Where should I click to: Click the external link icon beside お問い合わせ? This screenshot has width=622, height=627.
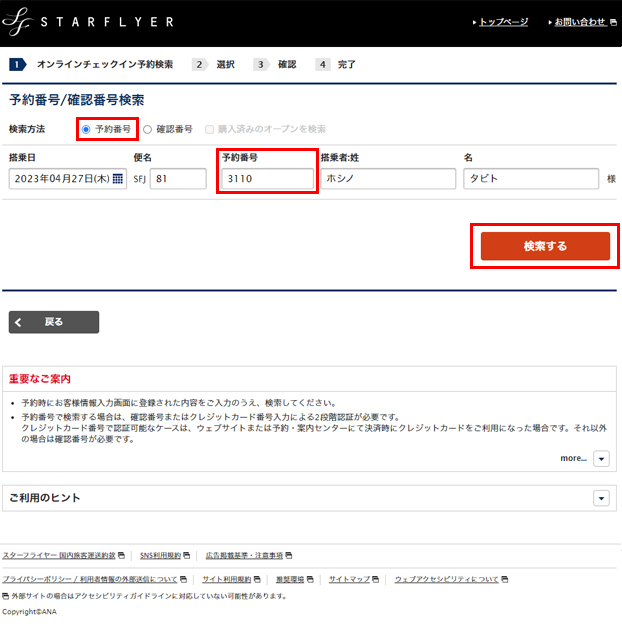click(613, 21)
